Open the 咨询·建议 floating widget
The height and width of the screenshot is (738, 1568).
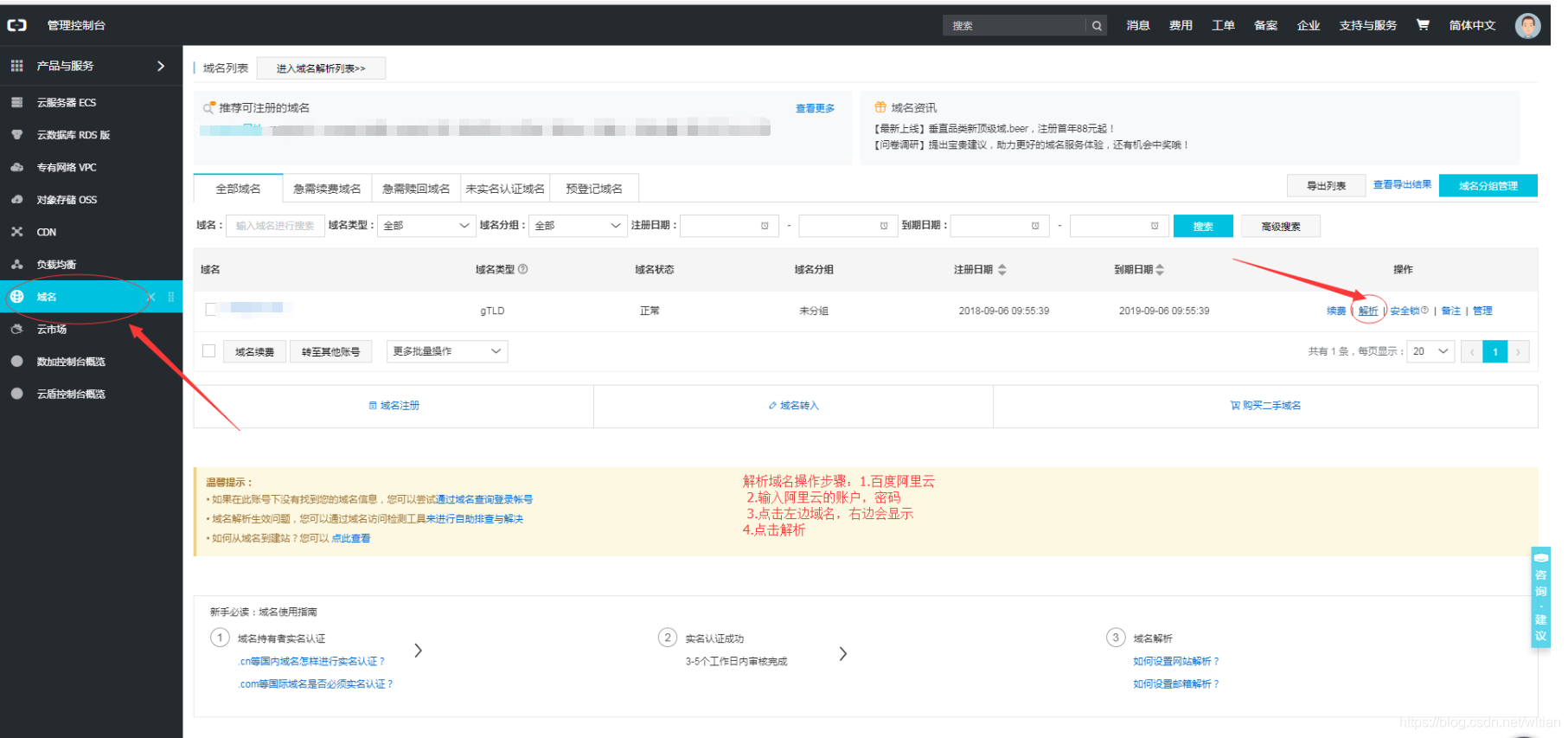[1540, 598]
